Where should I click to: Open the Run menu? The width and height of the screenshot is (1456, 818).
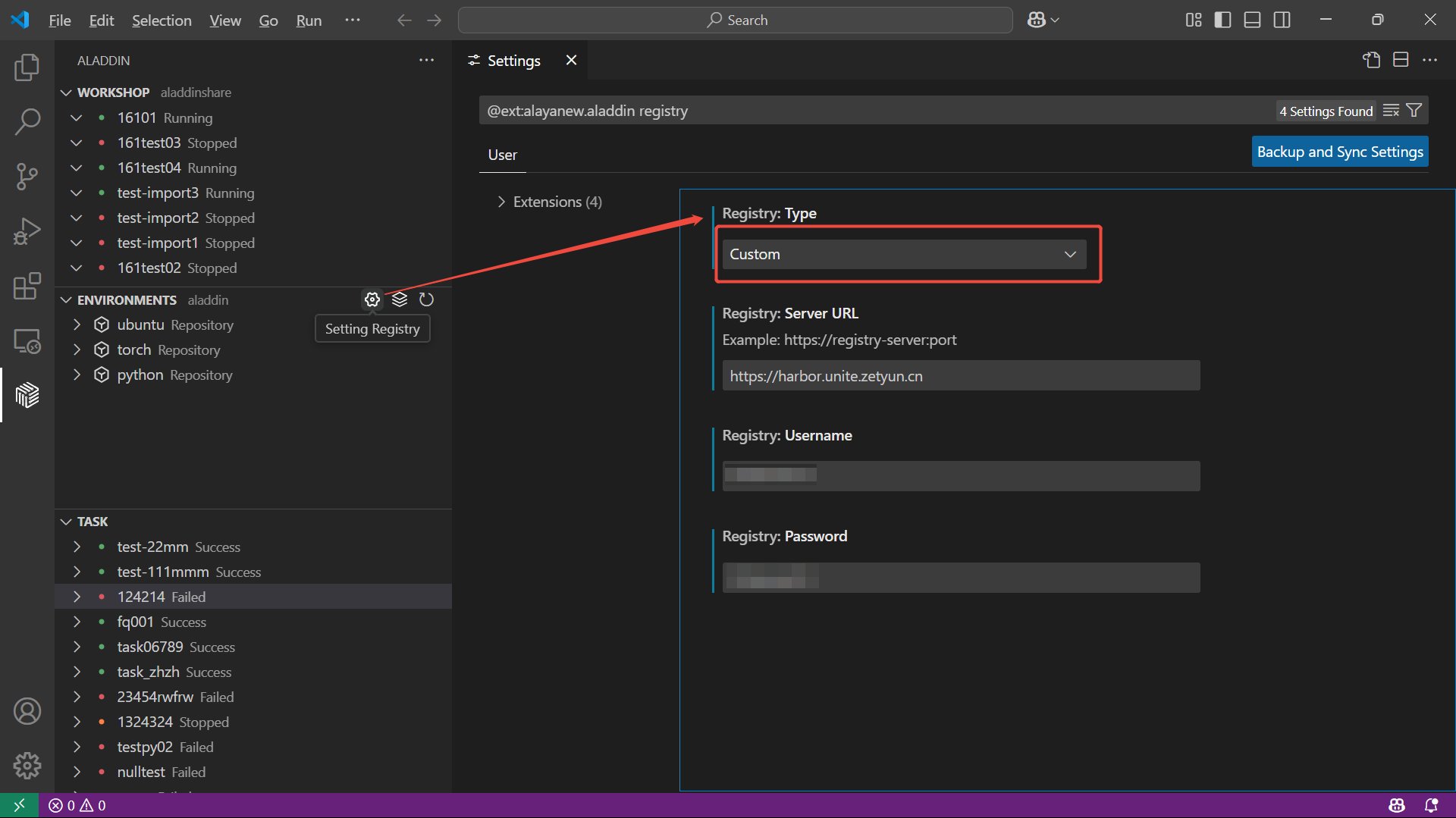(308, 20)
